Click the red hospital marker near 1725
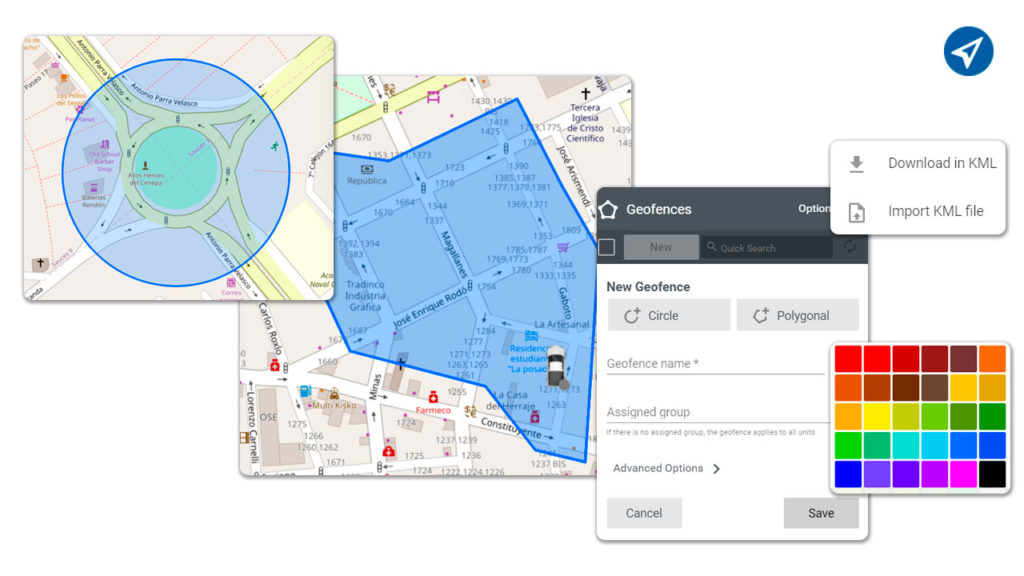 (x=389, y=451)
